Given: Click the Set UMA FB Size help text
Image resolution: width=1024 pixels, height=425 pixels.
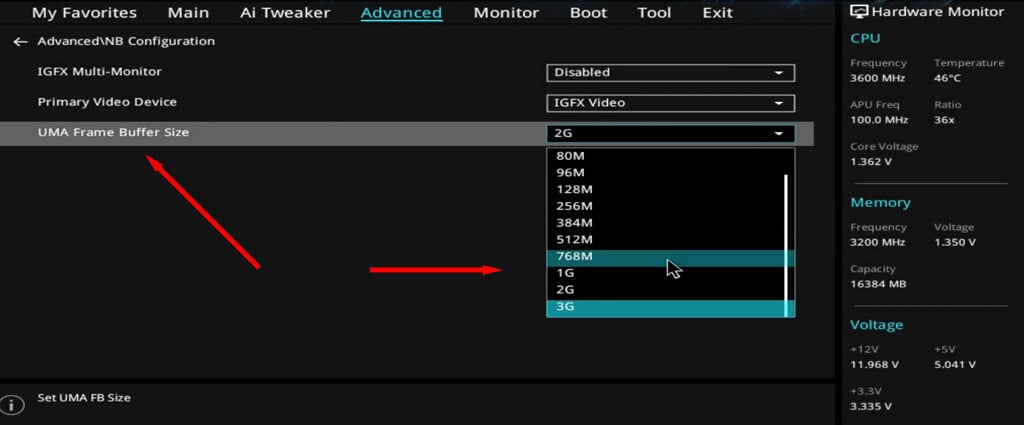Looking at the screenshot, I should pyautogui.click(x=84, y=398).
